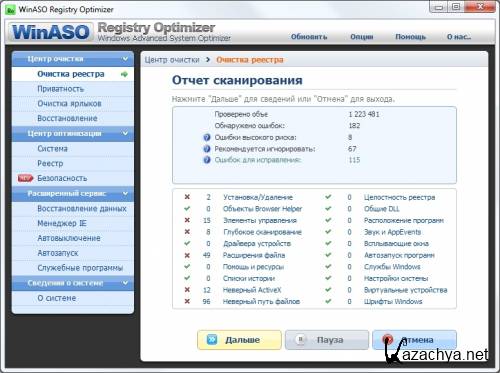Click the green arrow next to Очистка реестра
500x373 pixels.
click(124, 74)
